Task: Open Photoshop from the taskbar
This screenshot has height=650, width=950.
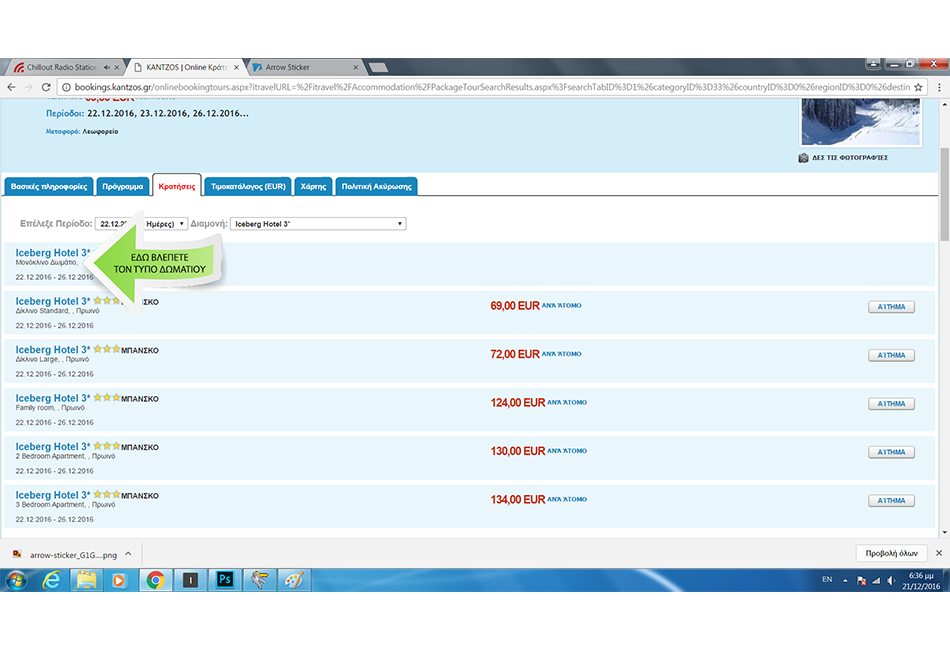Action: tap(224, 579)
